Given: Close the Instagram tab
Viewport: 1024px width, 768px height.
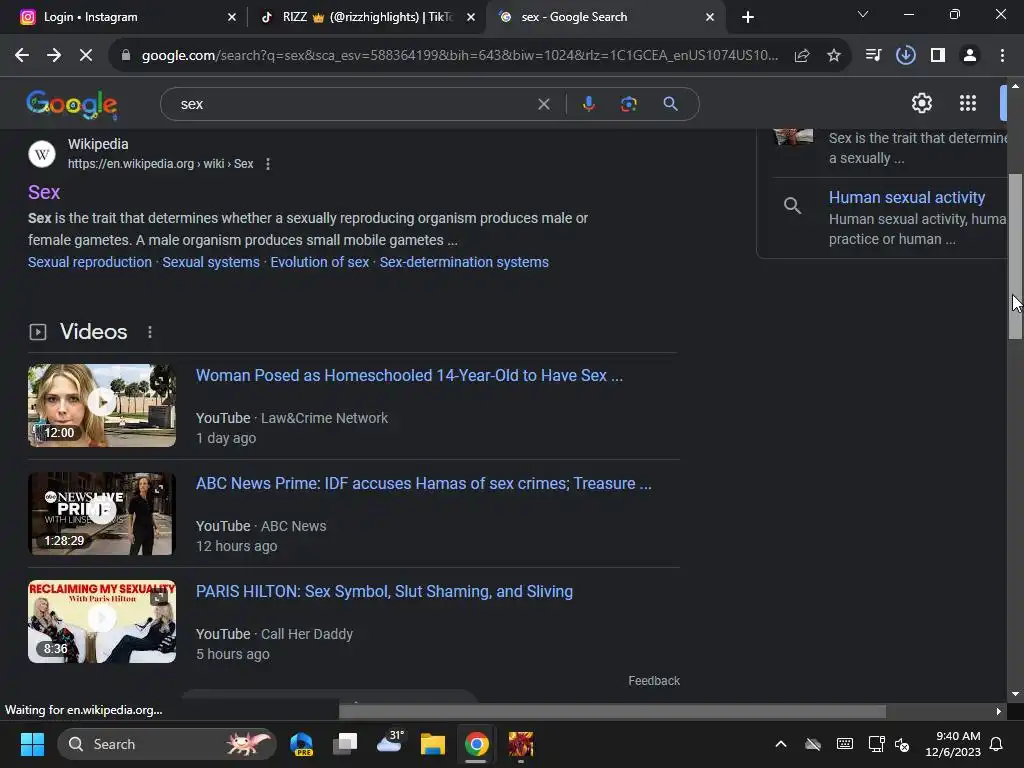Looking at the screenshot, I should (x=232, y=17).
